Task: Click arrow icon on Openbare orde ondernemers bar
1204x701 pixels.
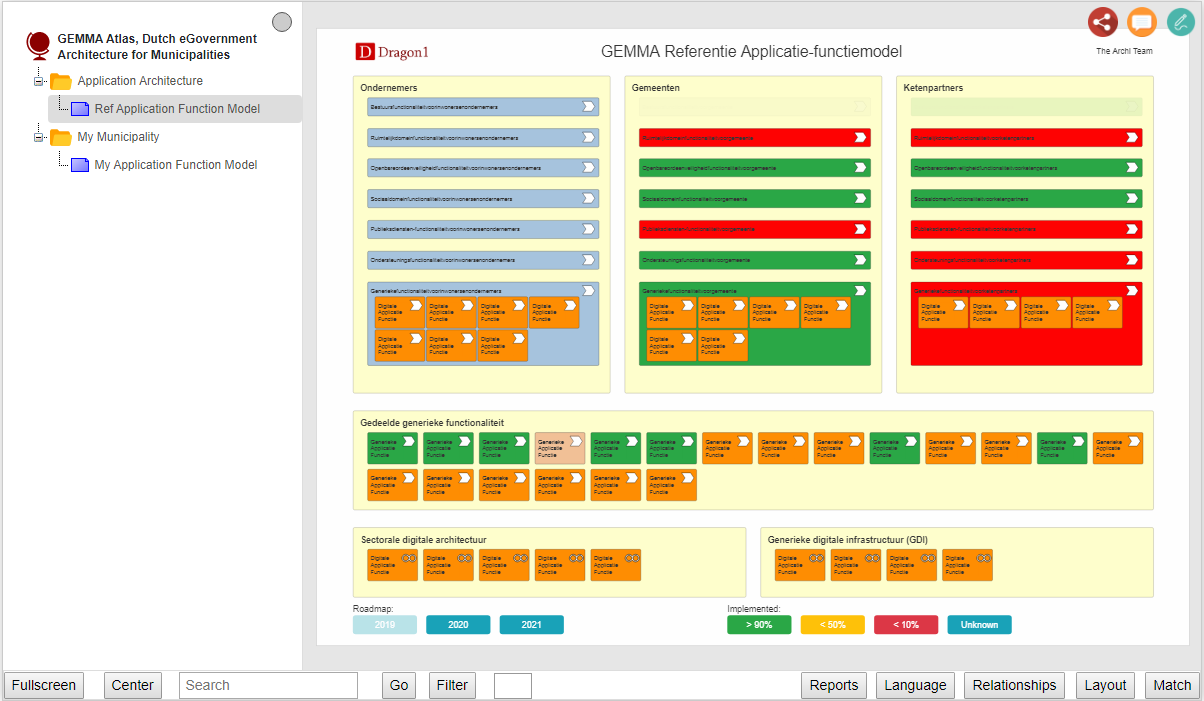Action: pyautogui.click(x=589, y=168)
